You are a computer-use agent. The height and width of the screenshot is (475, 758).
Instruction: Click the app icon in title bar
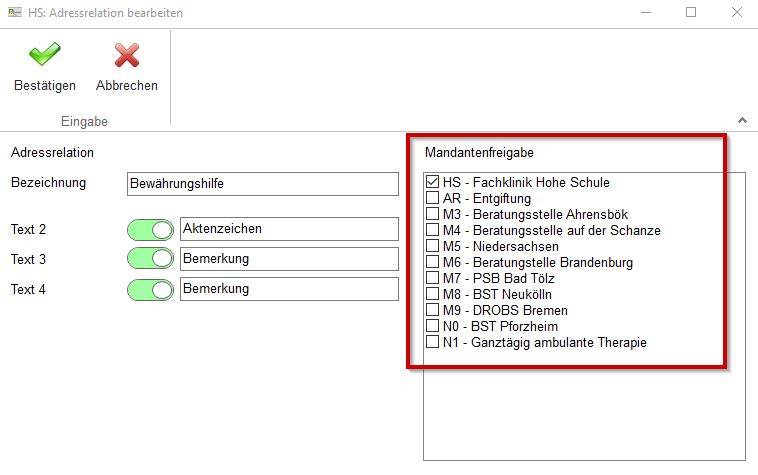[x=13, y=14]
